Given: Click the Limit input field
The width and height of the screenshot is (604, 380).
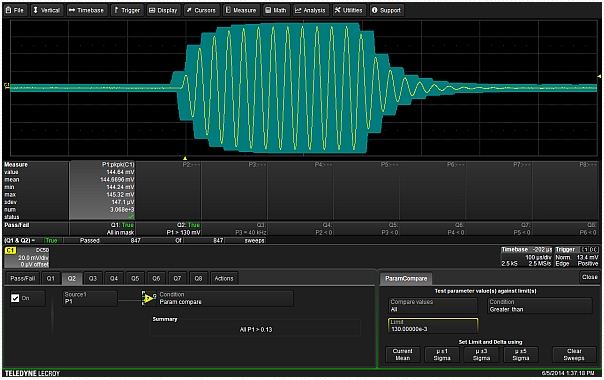Looking at the screenshot, I should (433, 326).
